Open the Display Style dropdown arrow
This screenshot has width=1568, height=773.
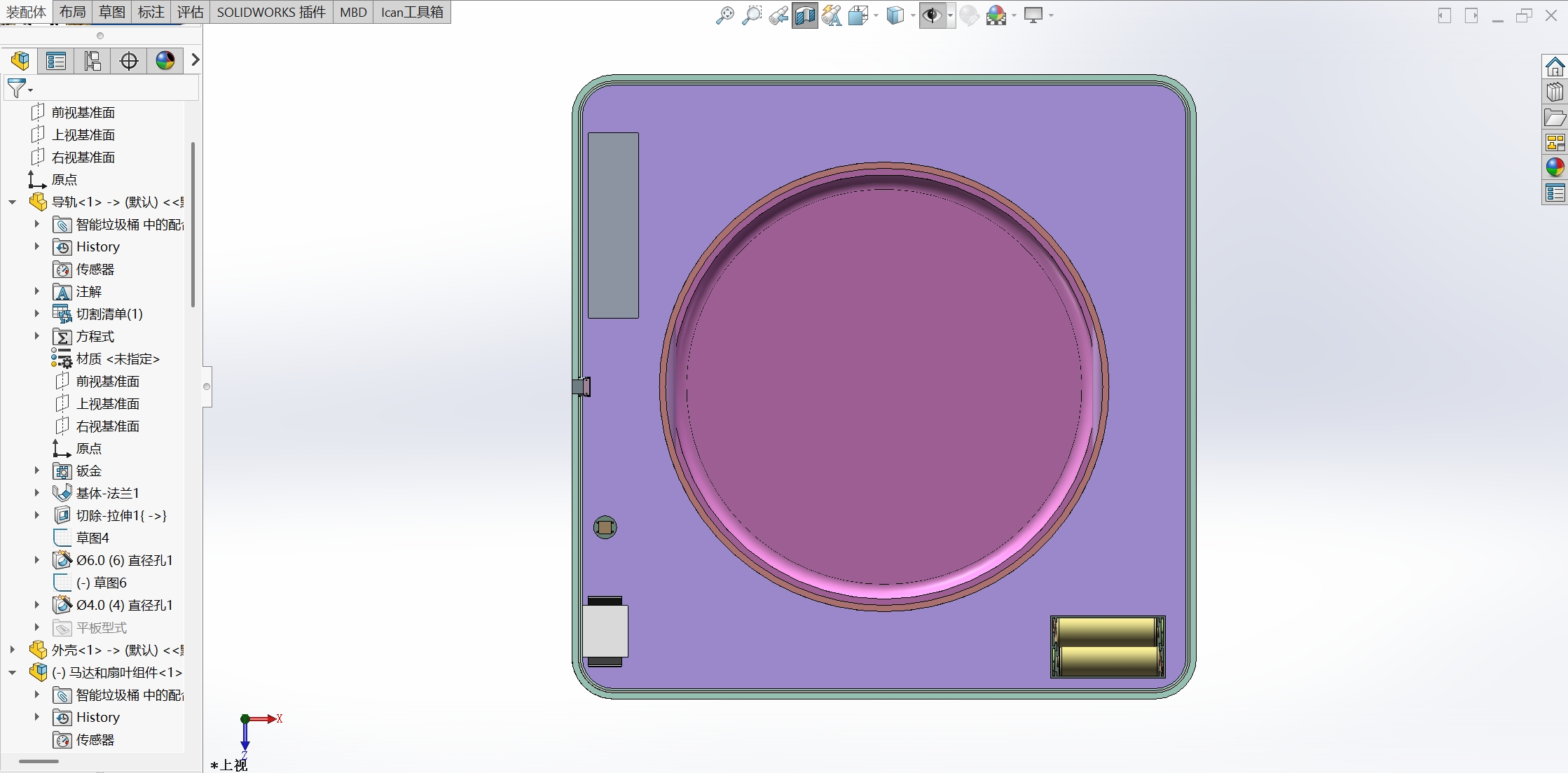coord(913,15)
